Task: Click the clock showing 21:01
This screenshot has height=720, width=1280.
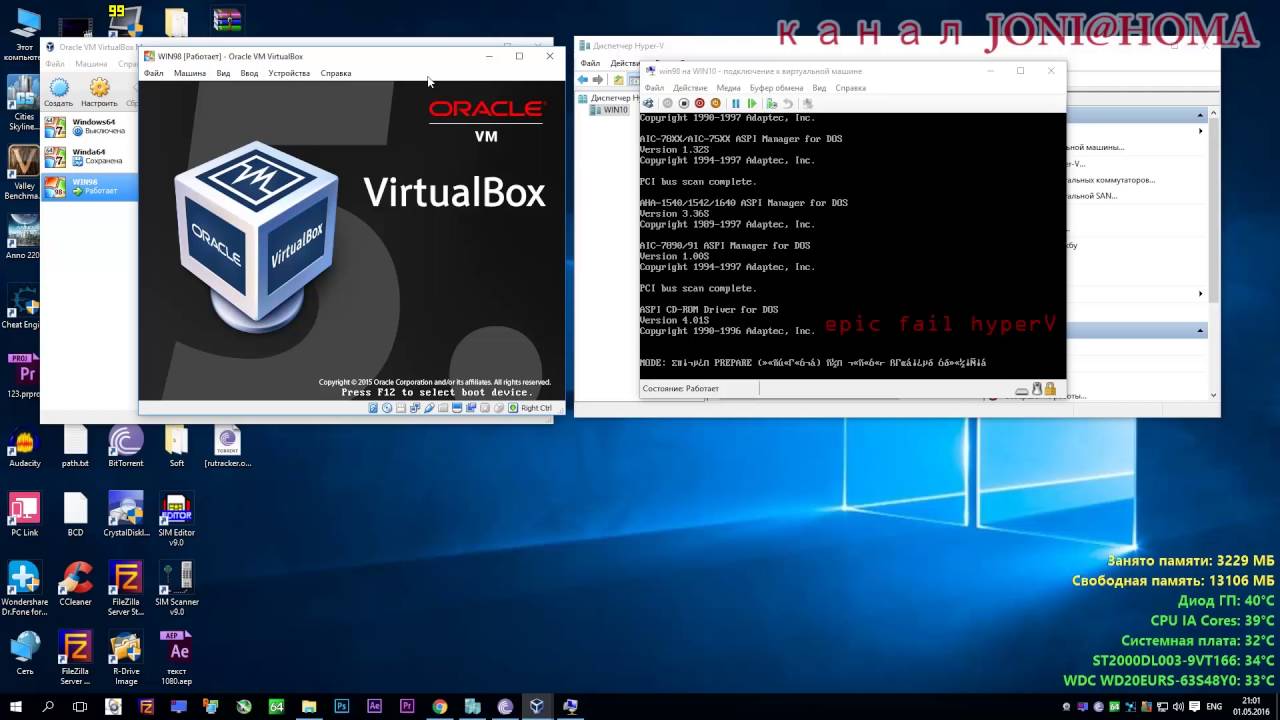Action: point(1251,706)
